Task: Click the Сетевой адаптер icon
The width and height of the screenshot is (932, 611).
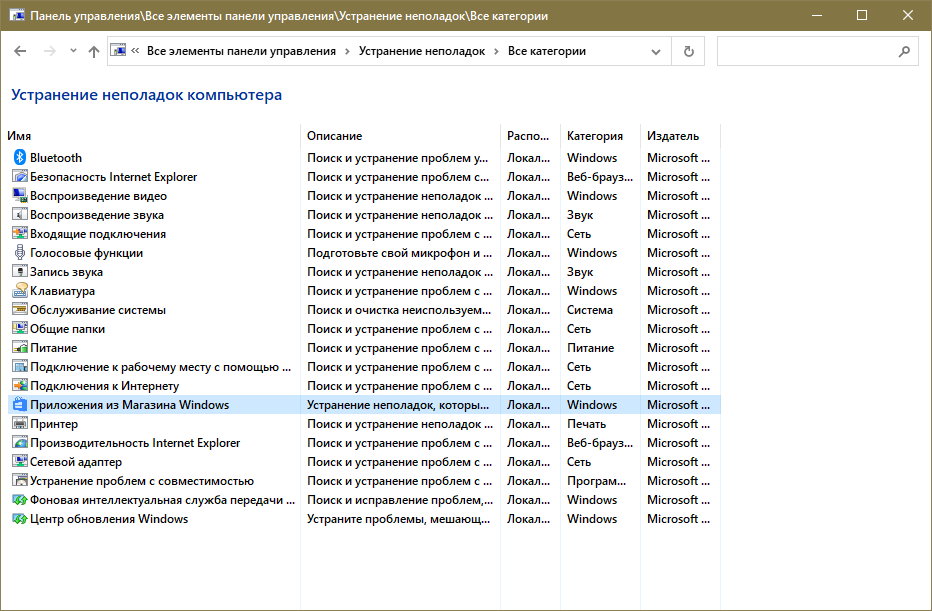Action: [x=19, y=462]
